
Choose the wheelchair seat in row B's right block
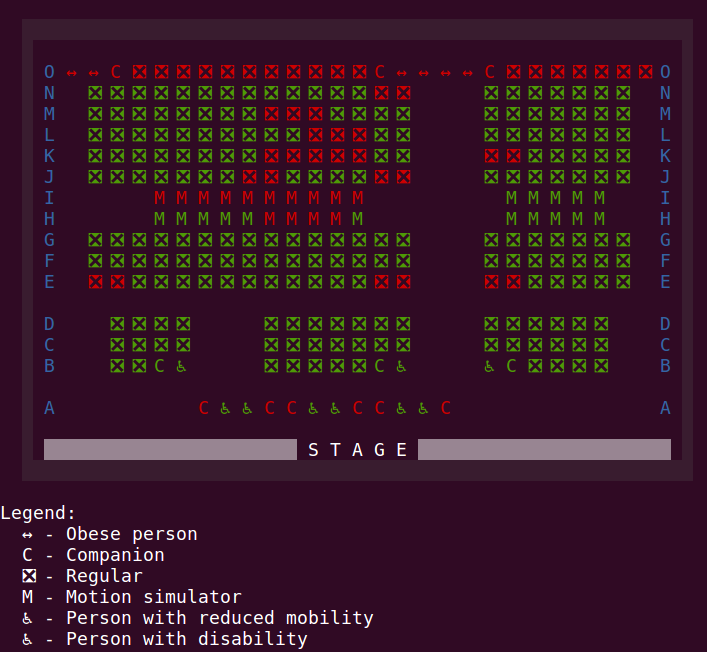point(489,367)
